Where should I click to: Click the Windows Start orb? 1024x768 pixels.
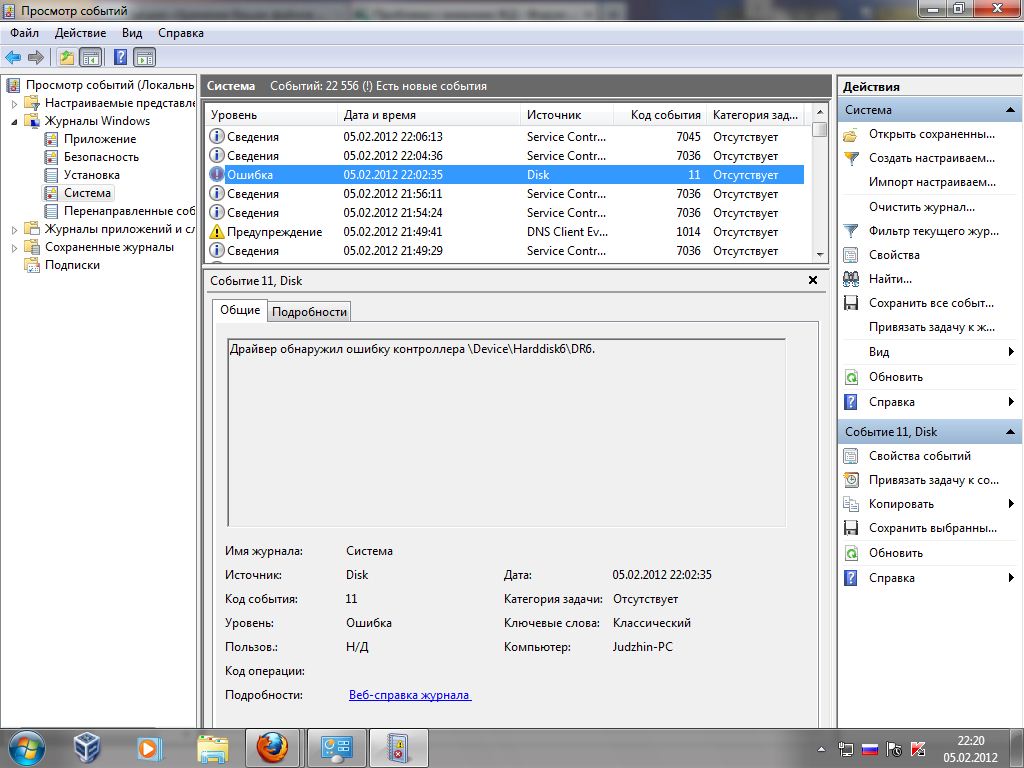[25, 747]
